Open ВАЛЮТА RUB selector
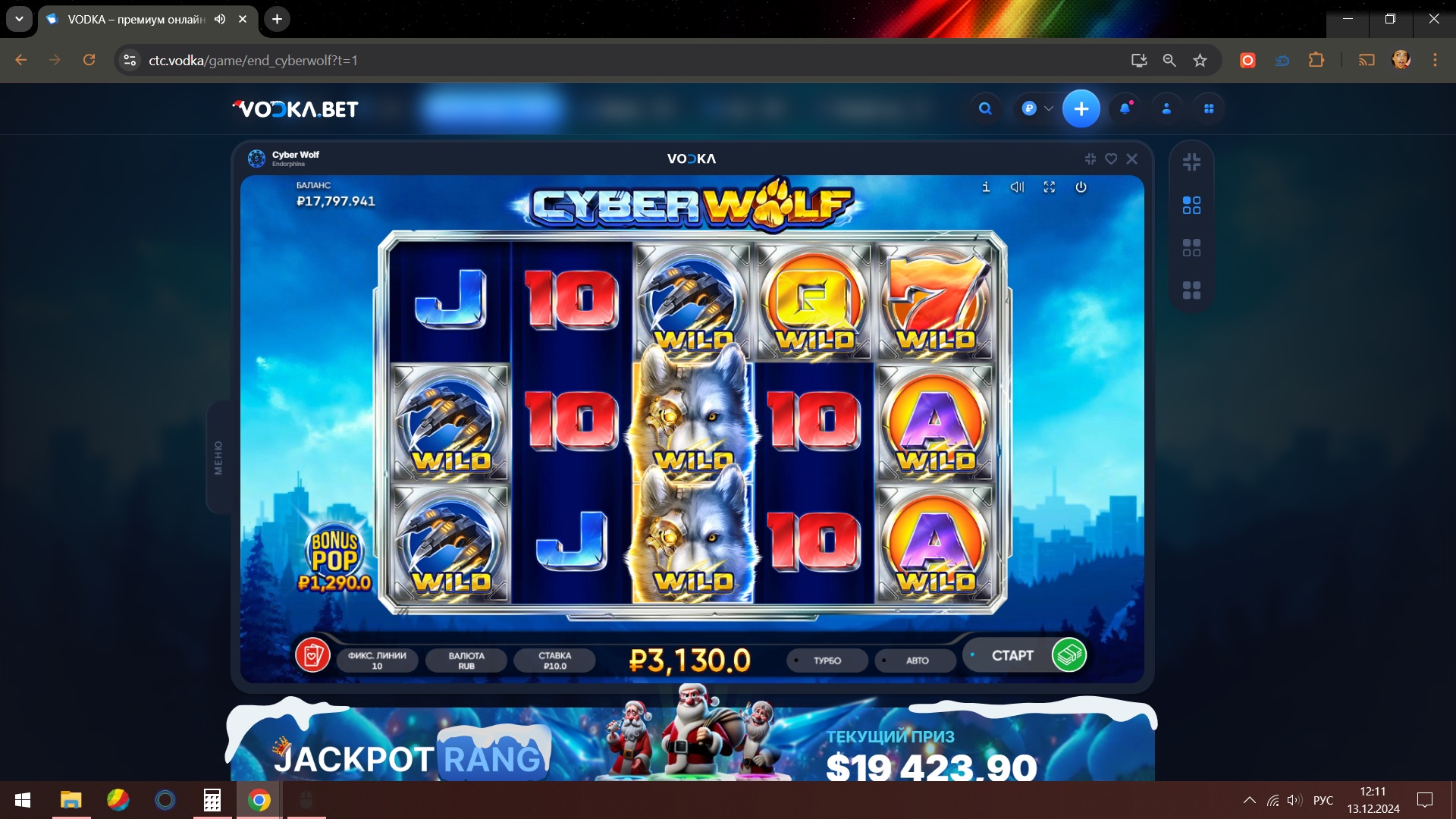Screen dimensions: 1456x819 (x=466, y=661)
